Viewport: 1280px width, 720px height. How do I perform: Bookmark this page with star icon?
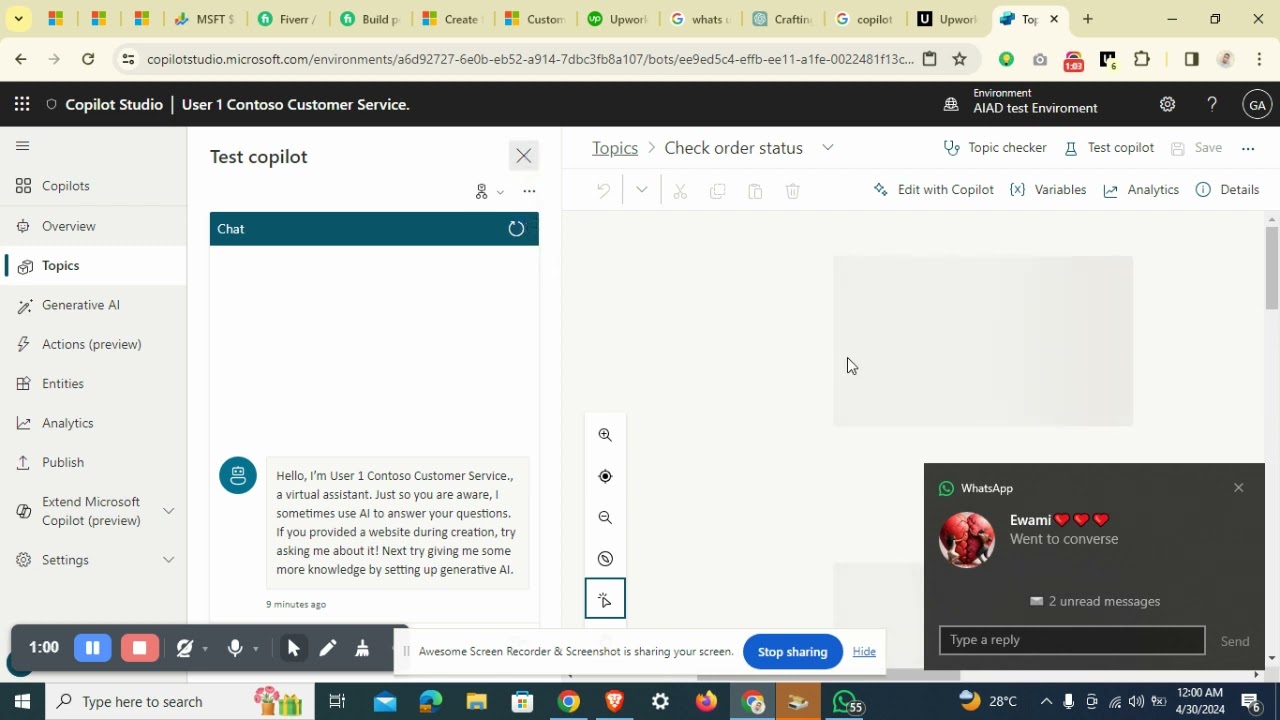[960, 59]
